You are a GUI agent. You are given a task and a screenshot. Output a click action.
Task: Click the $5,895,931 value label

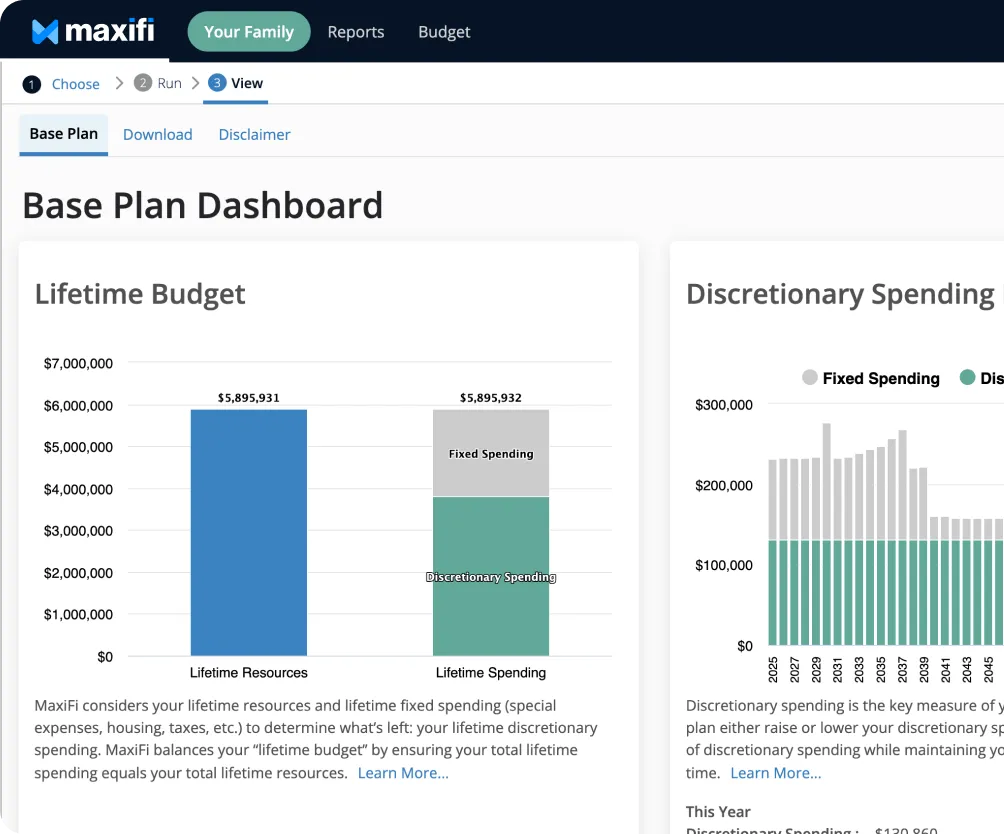click(x=248, y=397)
